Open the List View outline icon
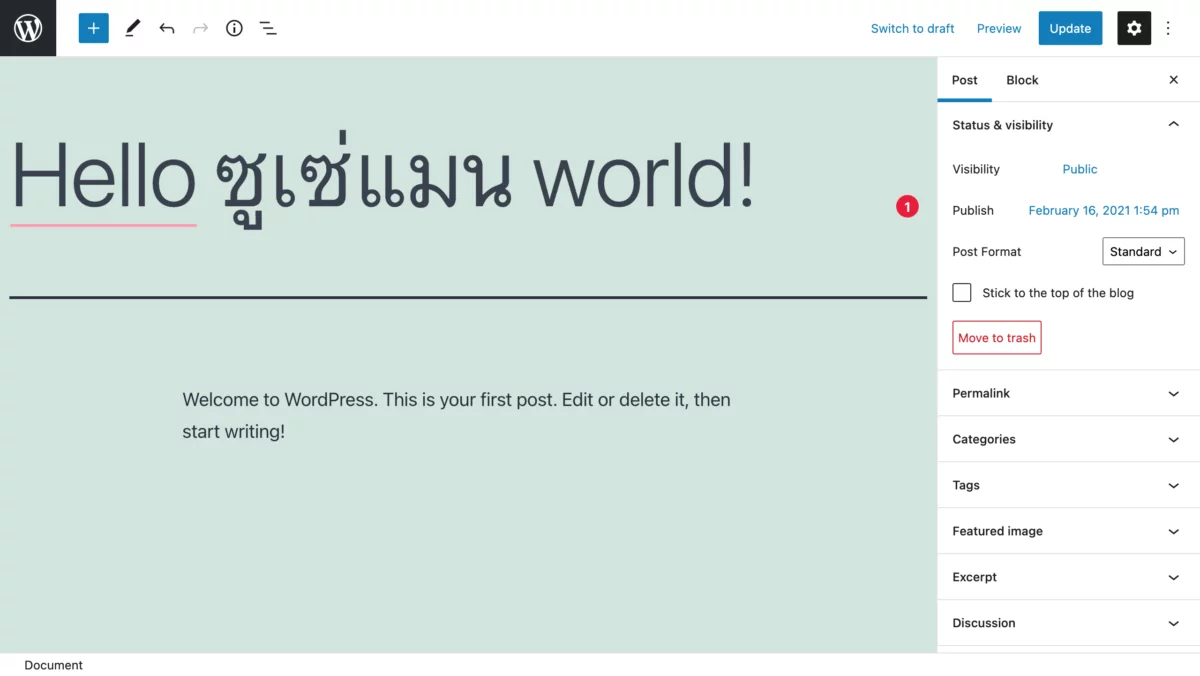The image size is (1200, 676). click(x=268, y=28)
